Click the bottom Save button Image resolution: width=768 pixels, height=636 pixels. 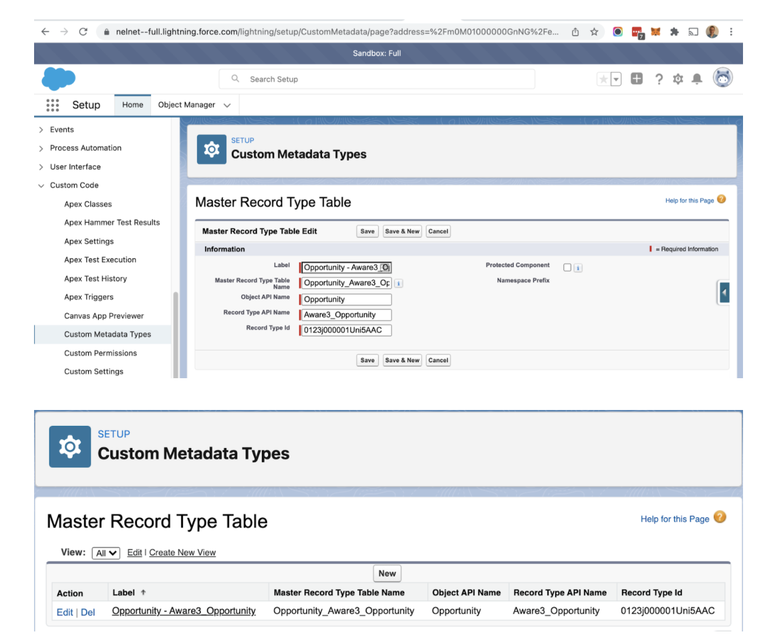(x=367, y=360)
